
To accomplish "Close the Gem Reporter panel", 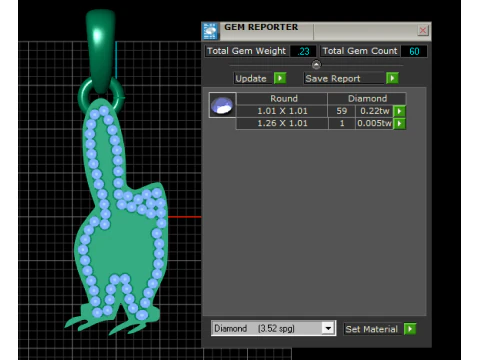I will click(x=423, y=31).
